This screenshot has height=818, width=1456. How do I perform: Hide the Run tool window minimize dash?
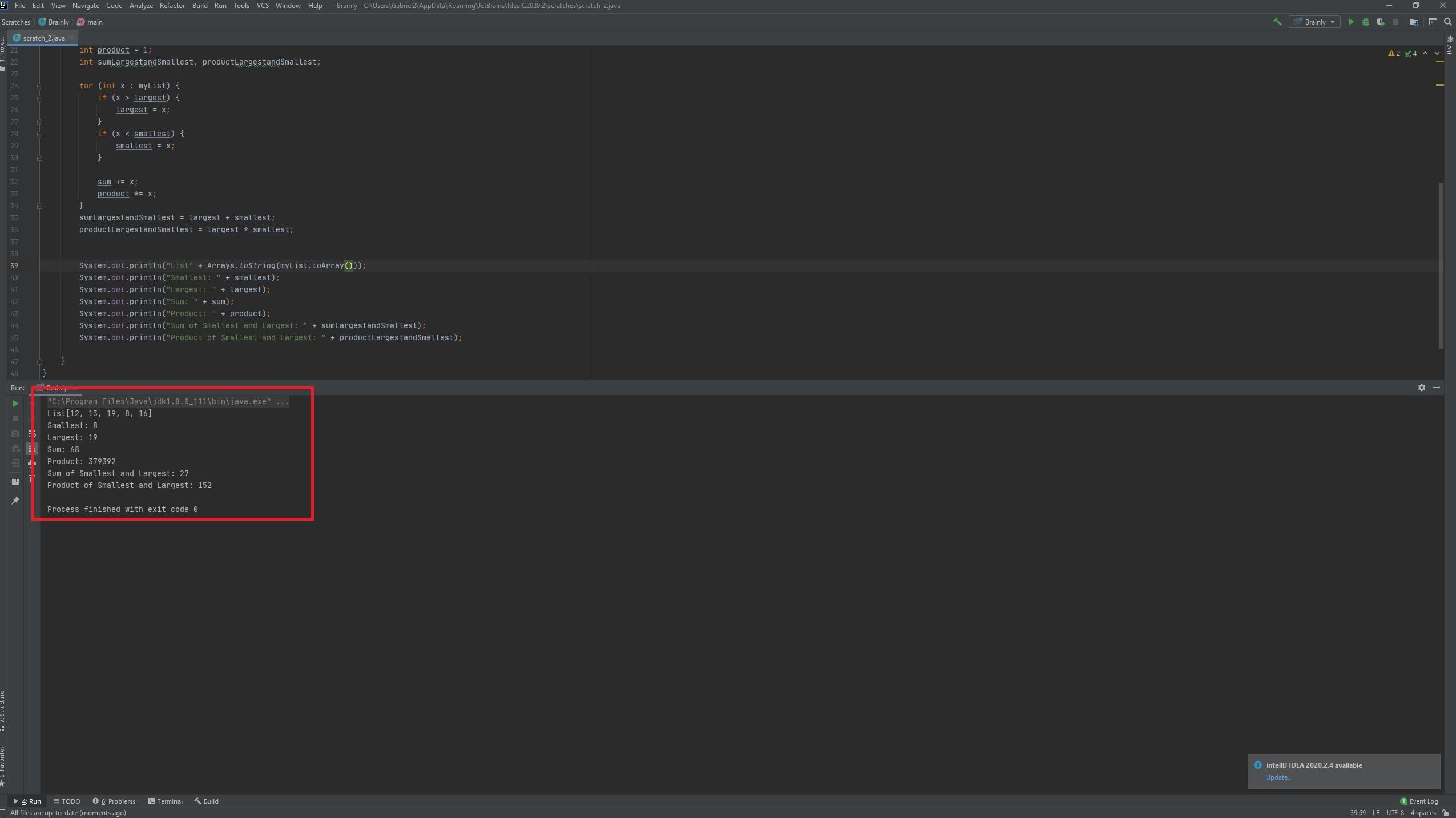coord(1437,388)
